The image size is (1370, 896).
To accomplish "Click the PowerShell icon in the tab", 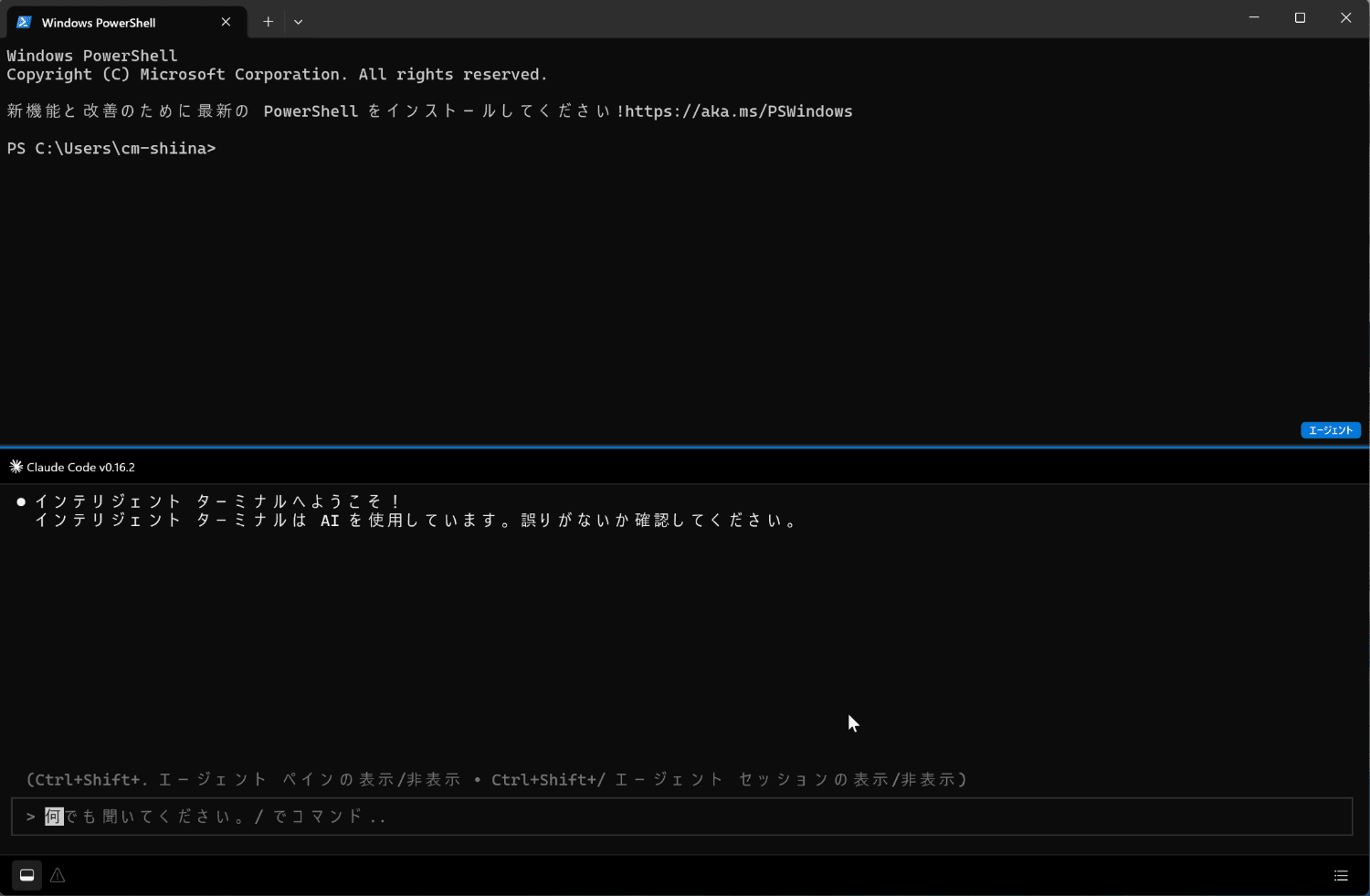I will point(25,22).
